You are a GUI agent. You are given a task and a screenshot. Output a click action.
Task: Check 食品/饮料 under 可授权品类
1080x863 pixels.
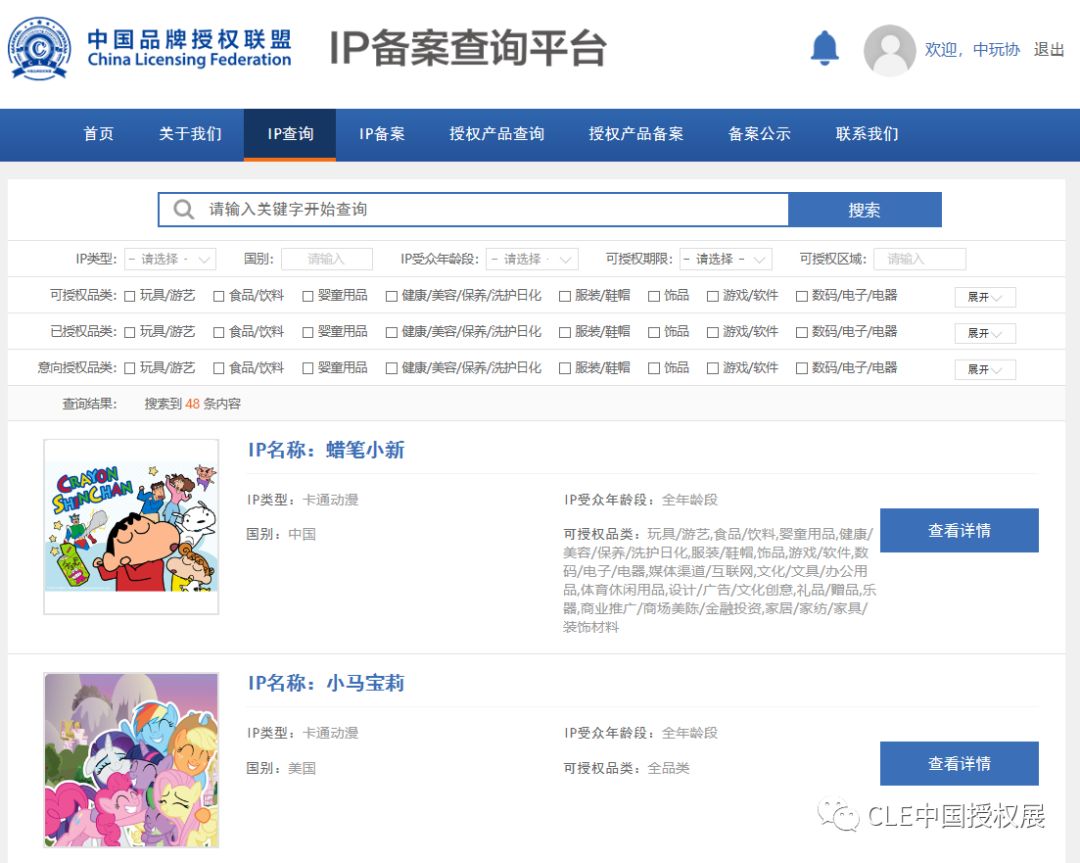coord(218,296)
